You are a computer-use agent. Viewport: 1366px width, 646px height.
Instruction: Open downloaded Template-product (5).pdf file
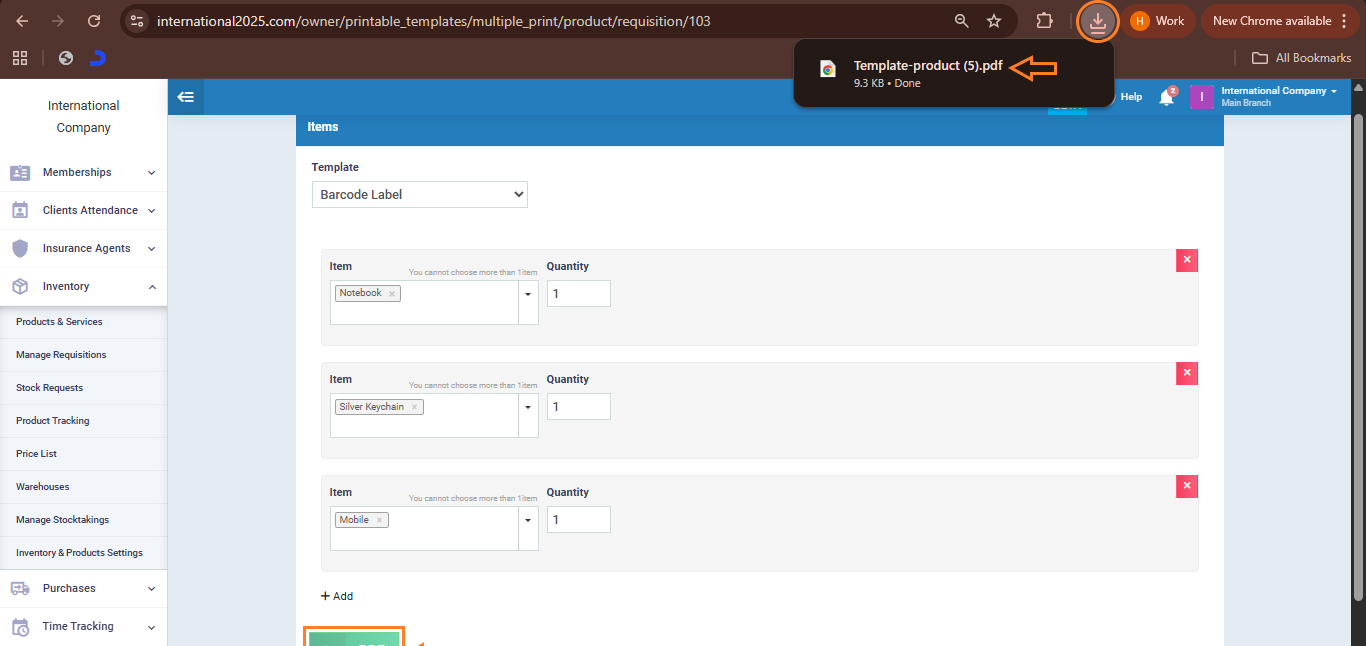[x=927, y=66]
